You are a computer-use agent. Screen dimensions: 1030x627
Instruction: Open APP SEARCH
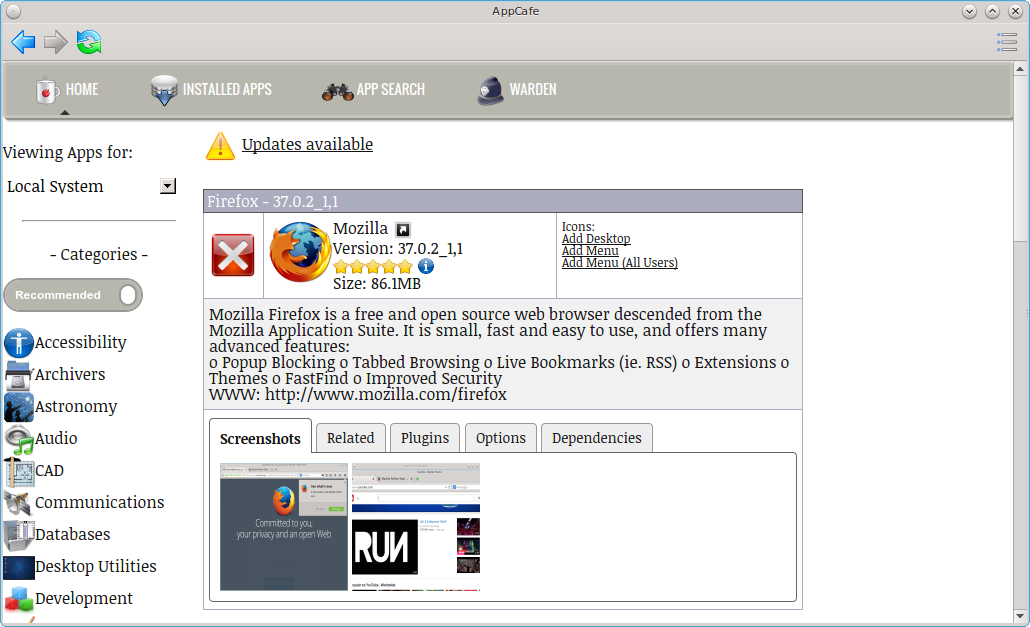(373, 90)
